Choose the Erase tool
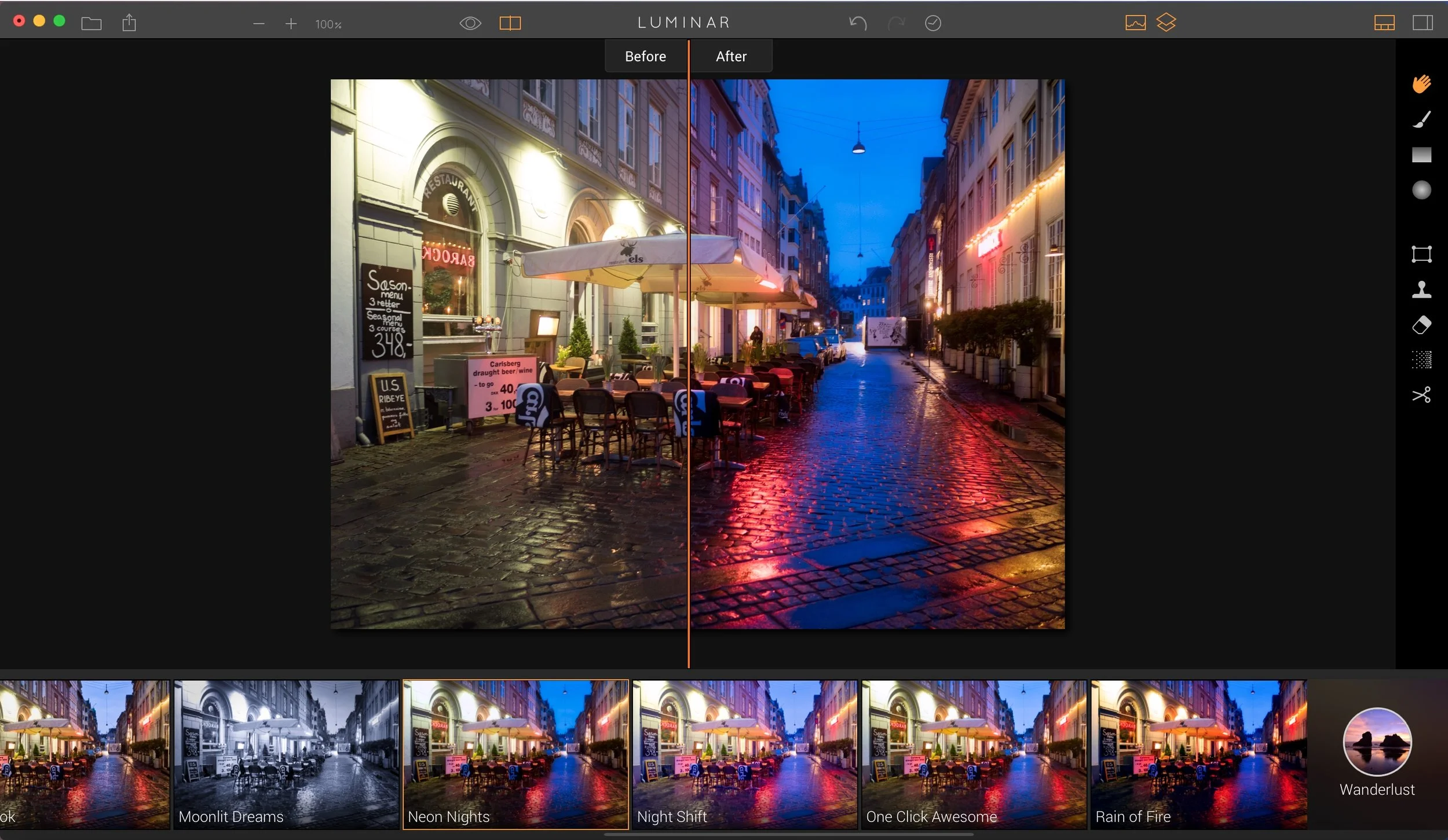 [1421, 325]
